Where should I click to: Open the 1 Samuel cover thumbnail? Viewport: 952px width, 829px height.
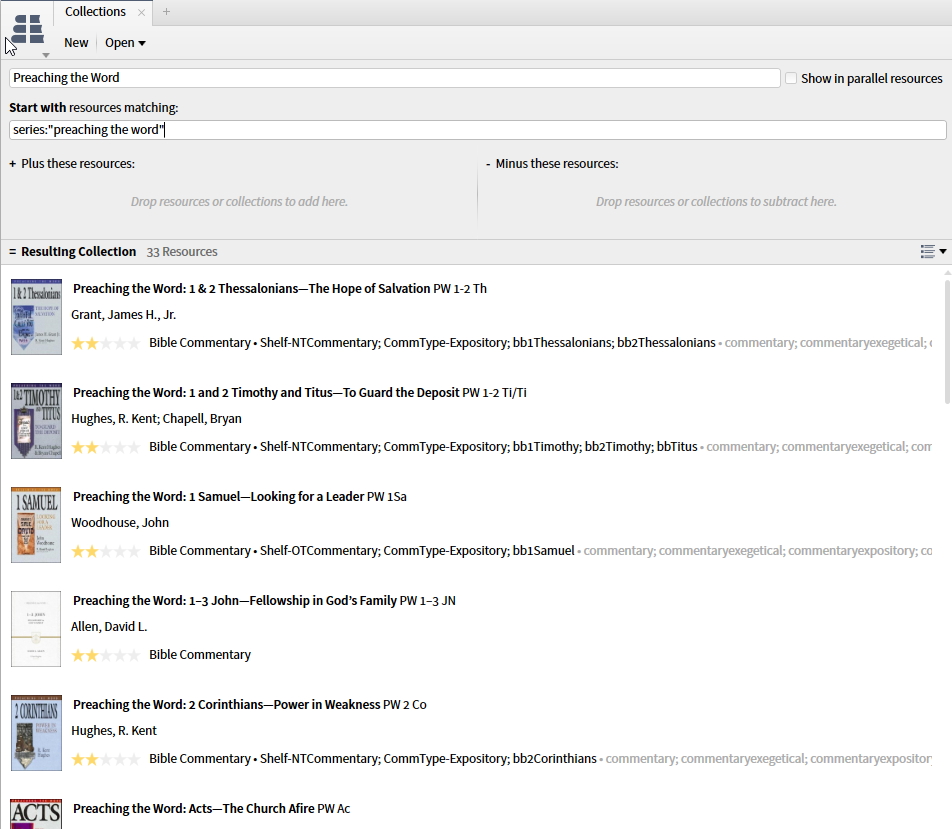tap(36, 525)
